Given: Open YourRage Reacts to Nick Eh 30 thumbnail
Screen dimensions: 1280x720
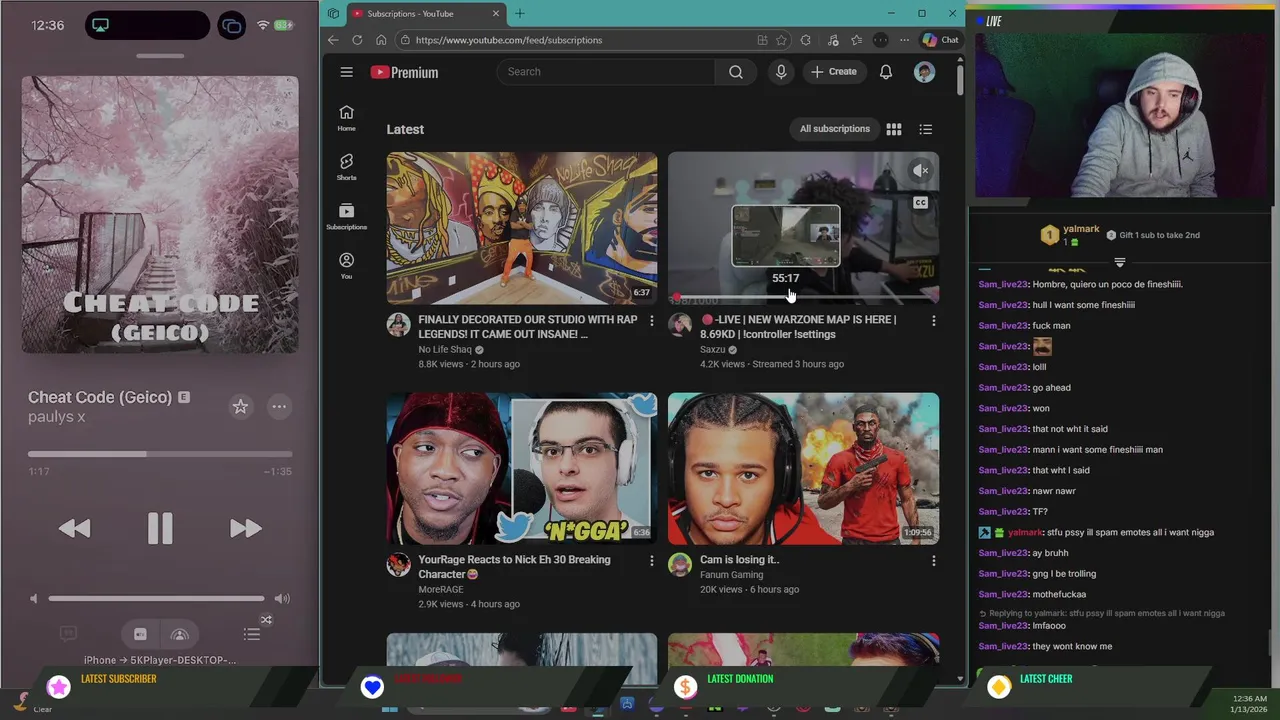Looking at the screenshot, I should point(522,468).
